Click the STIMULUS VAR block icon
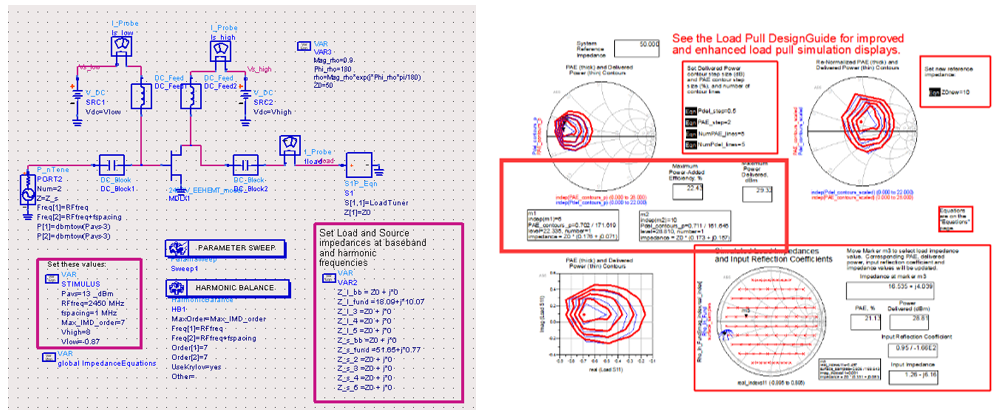This screenshot has width=1007, height=414. click(x=53, y=277)
